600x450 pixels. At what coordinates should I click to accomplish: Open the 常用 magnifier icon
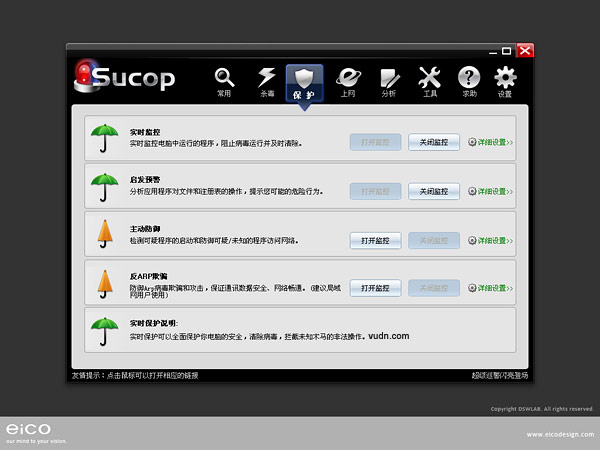point(224,80)
